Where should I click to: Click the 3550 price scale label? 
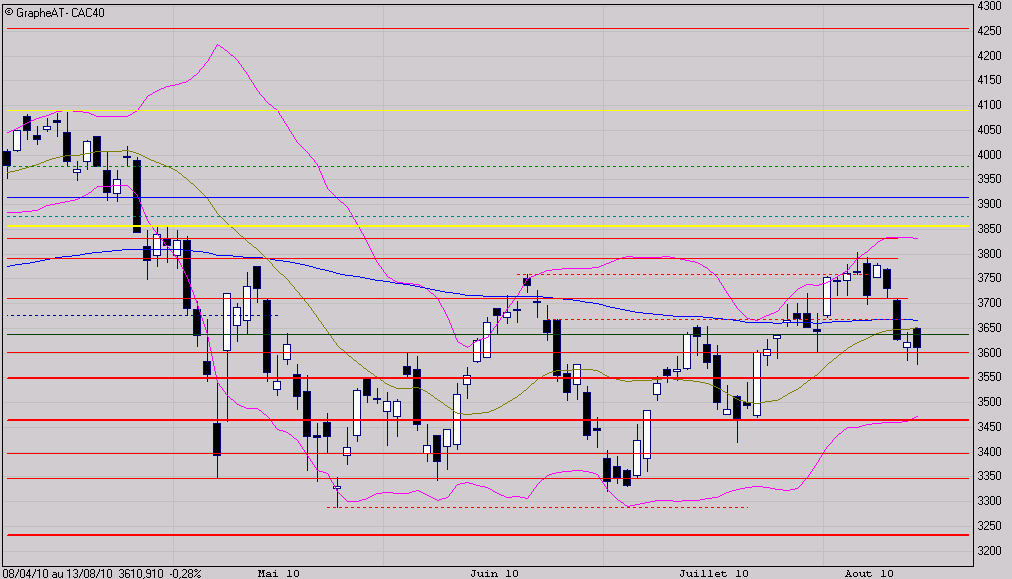pos(989,377)
